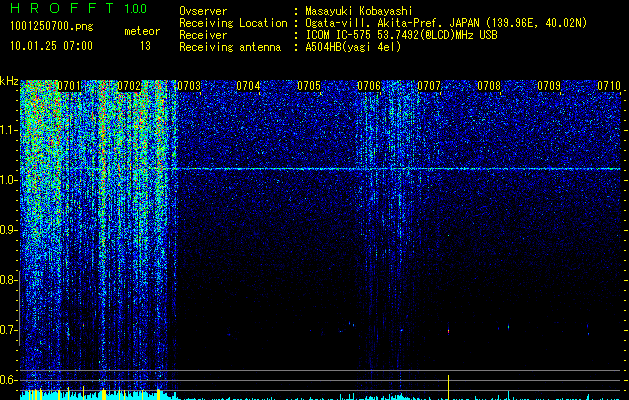This screenshot has height=400, width=629.
Task: Click the 0701 time marker
Action: (69, 86)
